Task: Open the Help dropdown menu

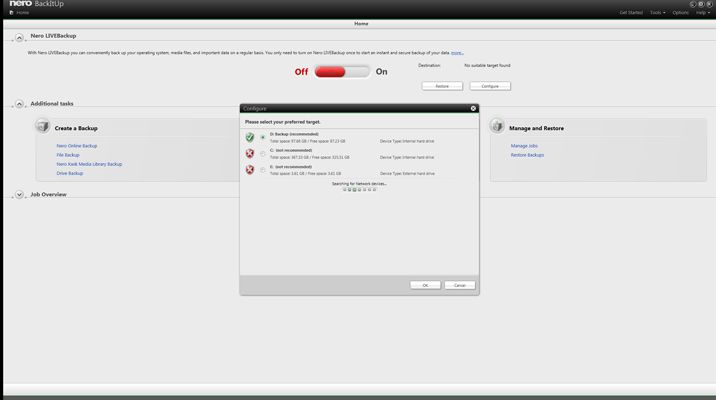Action: point(703,13)
